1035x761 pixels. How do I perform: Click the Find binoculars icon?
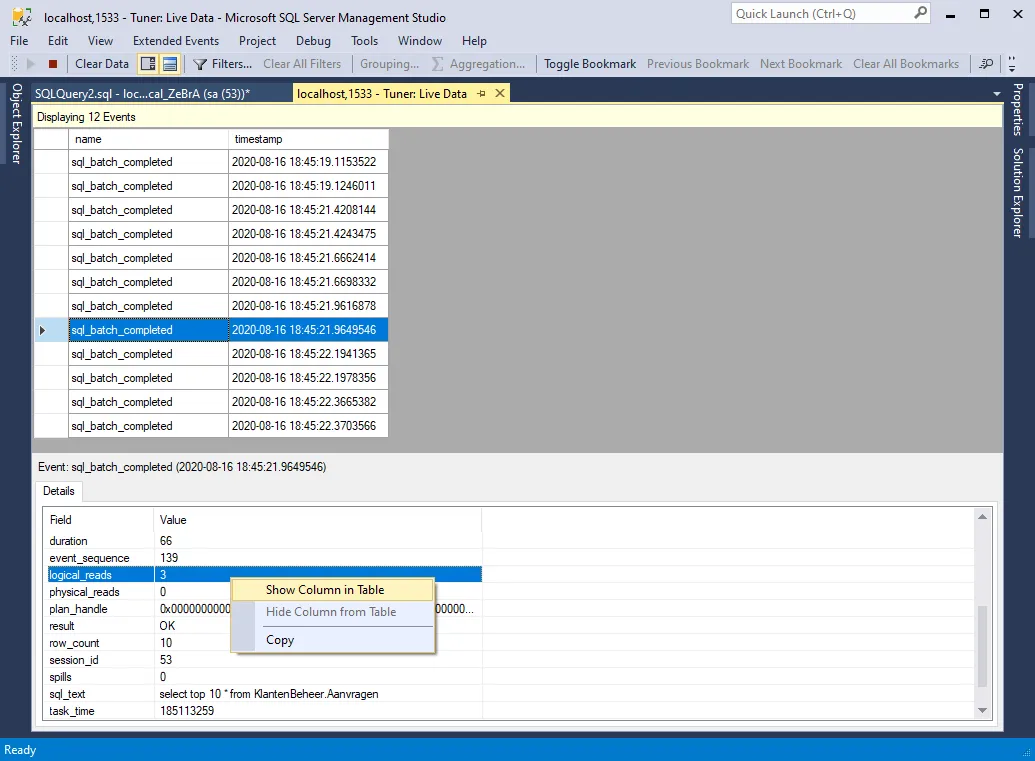[986, 64]
